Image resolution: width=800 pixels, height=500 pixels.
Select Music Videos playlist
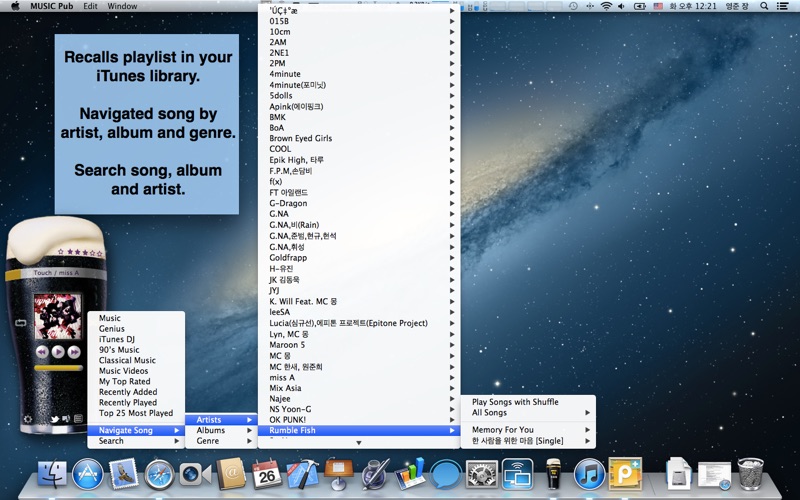coord(136,371)
